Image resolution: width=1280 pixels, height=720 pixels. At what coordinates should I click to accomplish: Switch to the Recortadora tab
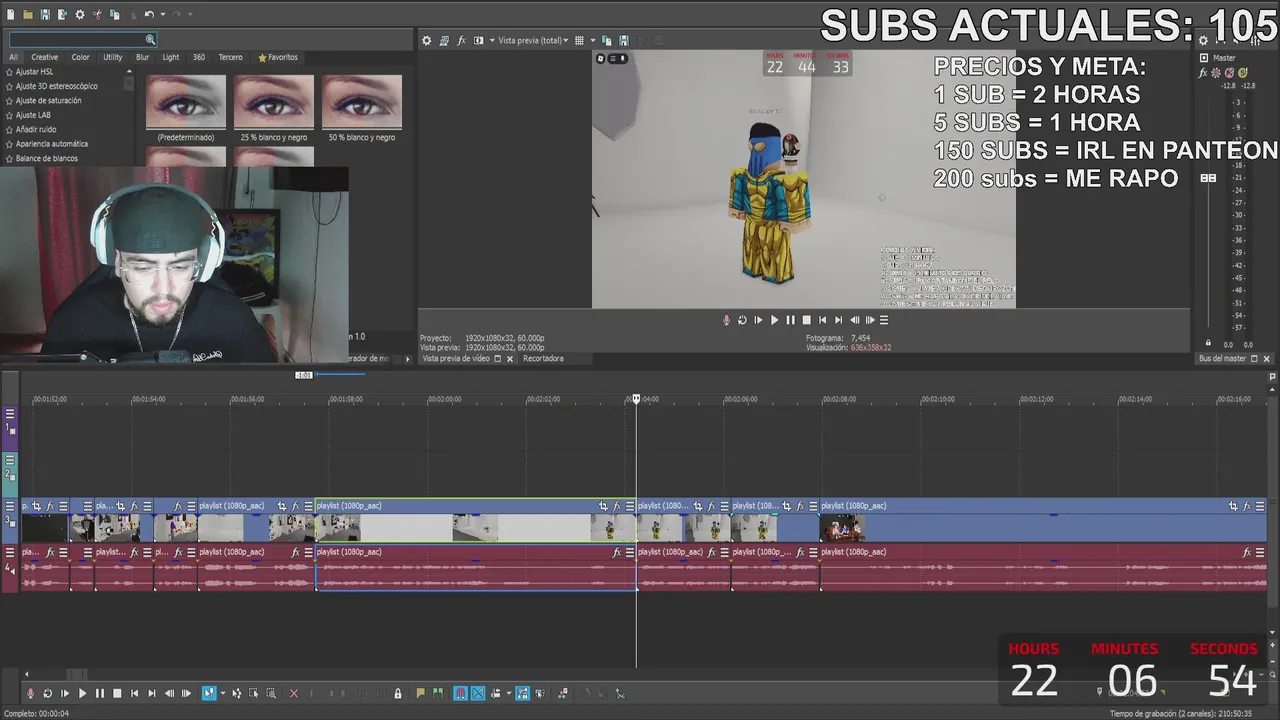(543, 358)
